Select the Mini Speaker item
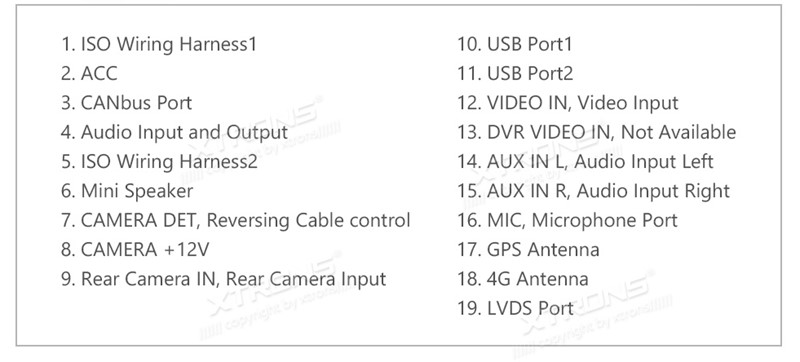The height and width of the screenshot is (362, 800). (127, 191)
